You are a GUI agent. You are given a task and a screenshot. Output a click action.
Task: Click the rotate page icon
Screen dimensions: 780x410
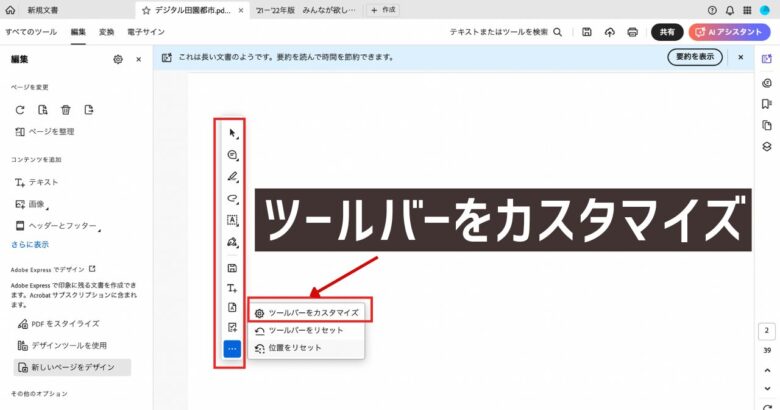click(x=20, y=110)
